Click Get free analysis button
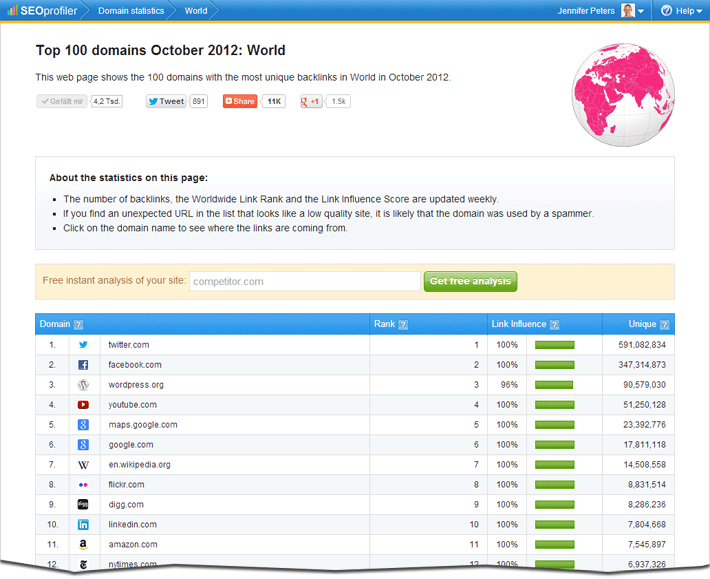Image resolution: width=710 pixels, height=579 pixels. (x=470, y=281)
